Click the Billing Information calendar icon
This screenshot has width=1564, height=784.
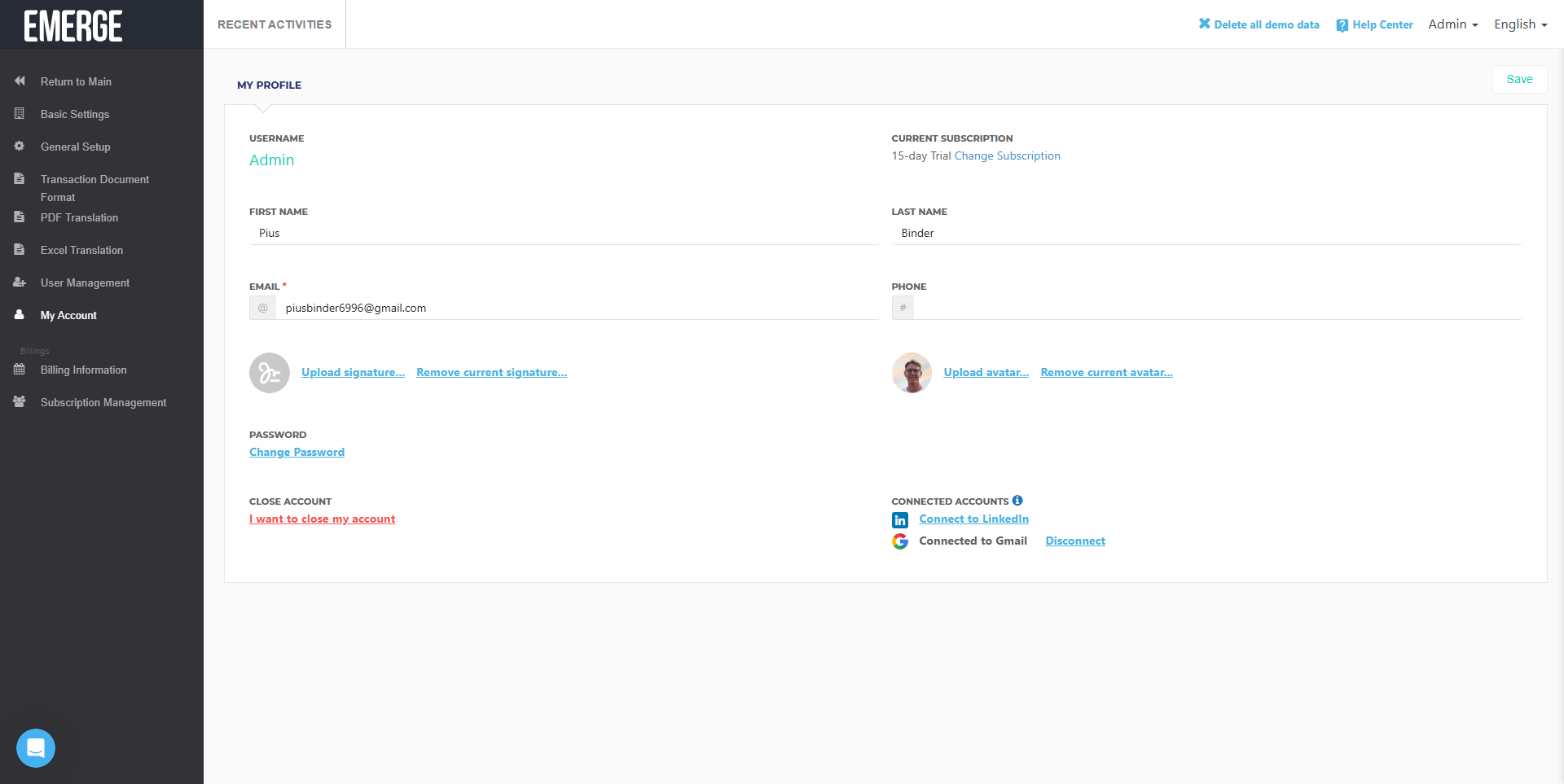tap(20, 370)
